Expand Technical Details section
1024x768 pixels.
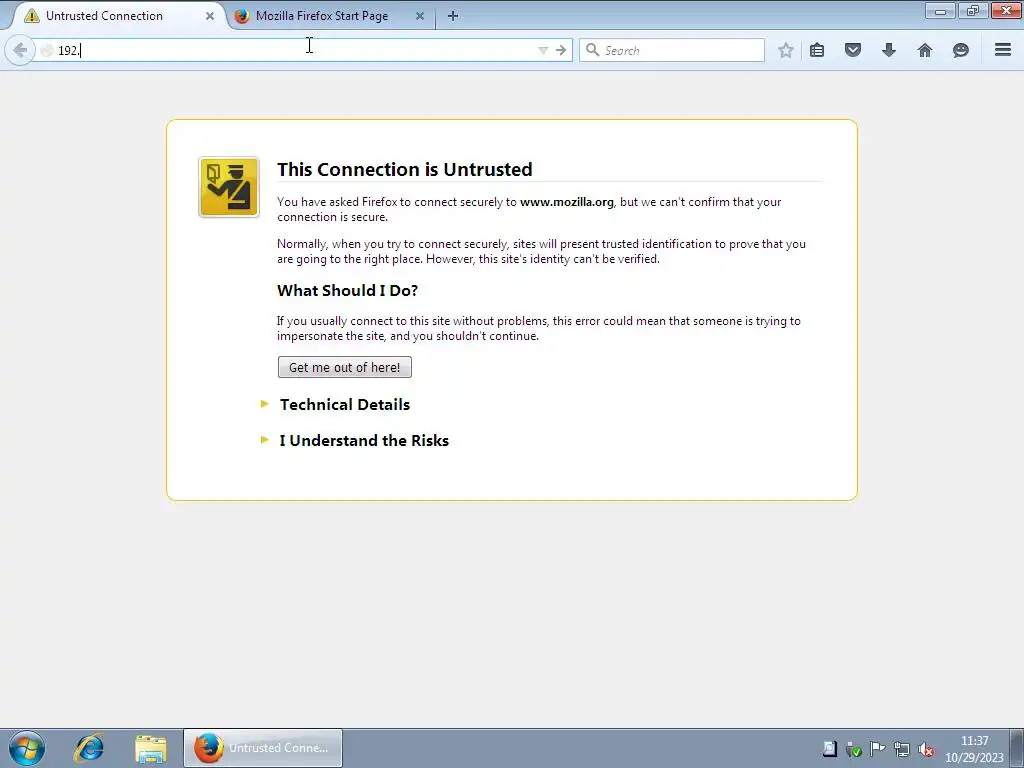click(x=345, y=404)
